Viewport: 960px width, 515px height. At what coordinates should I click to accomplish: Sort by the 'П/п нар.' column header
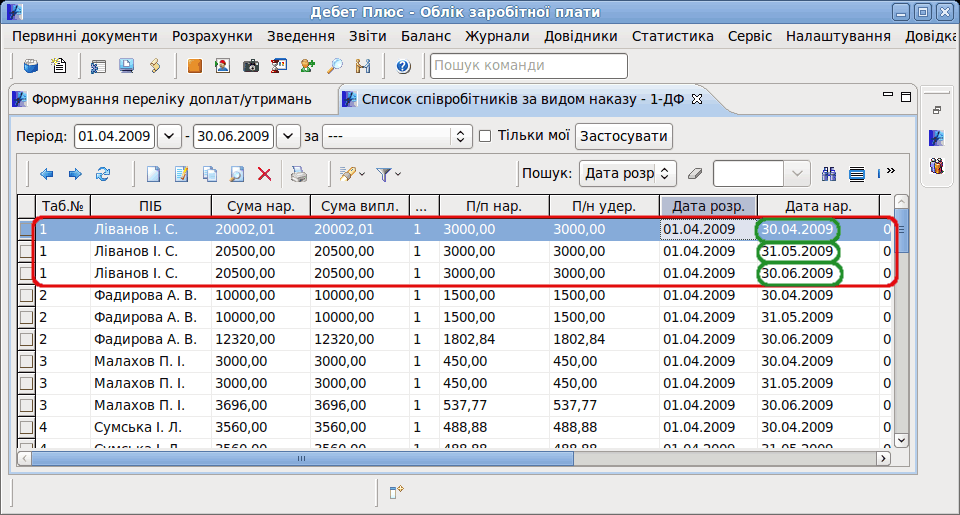[494, 206]
